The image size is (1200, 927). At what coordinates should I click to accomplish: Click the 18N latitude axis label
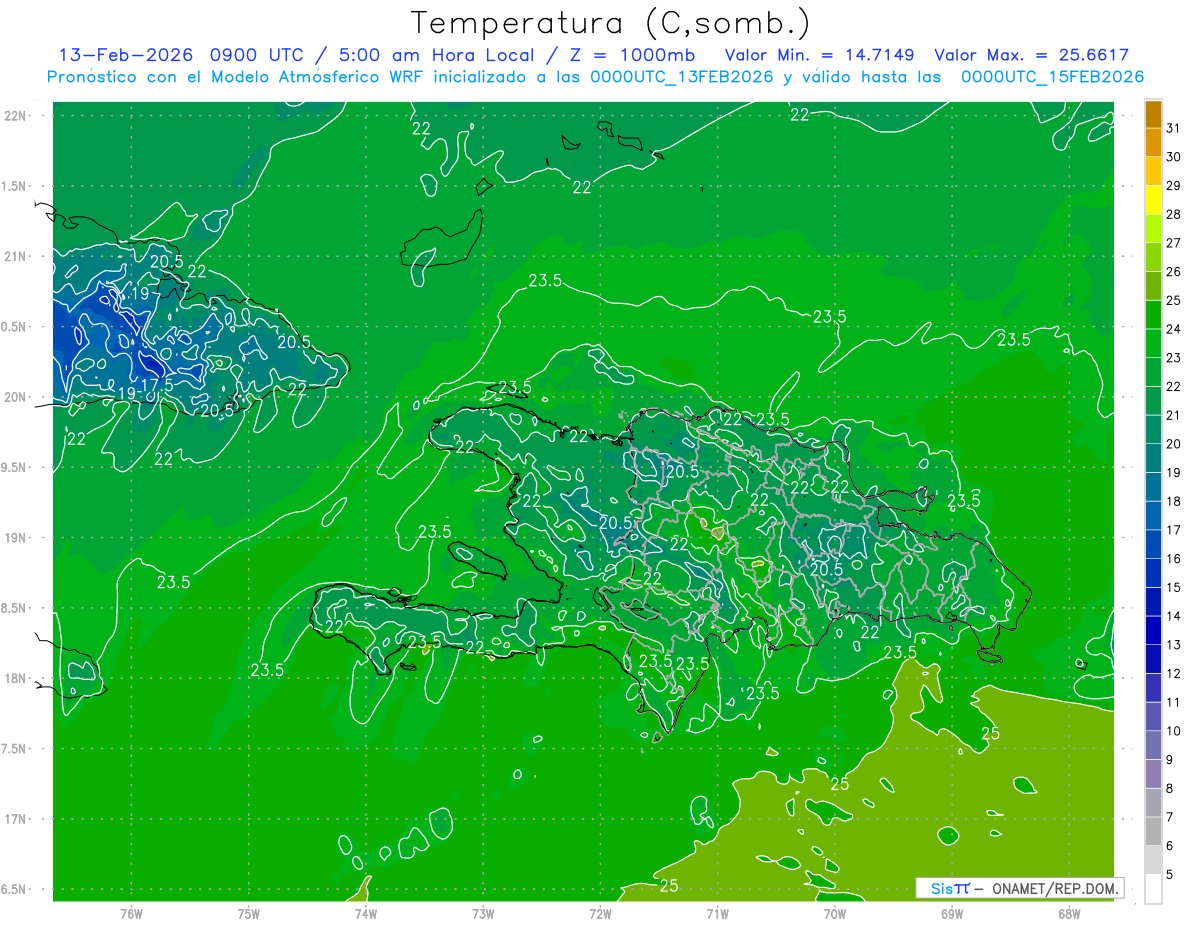[x=15, y=679]
